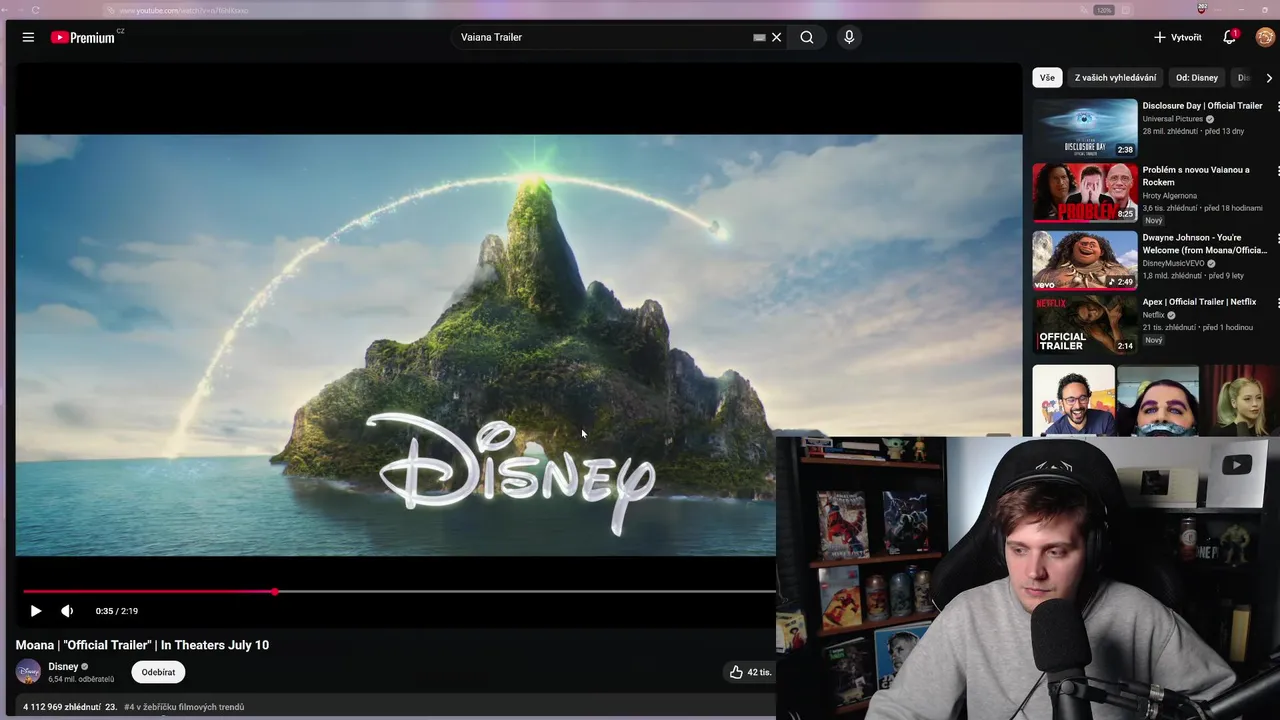Clear the search text with X
1280x720 pixels.
point(776,37)
